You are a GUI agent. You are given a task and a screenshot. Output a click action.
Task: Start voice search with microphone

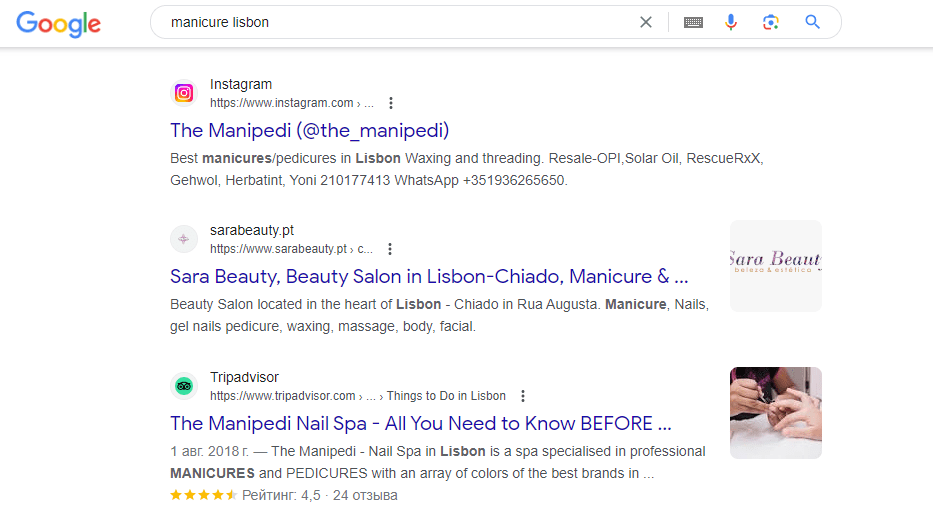pos(731,22)
